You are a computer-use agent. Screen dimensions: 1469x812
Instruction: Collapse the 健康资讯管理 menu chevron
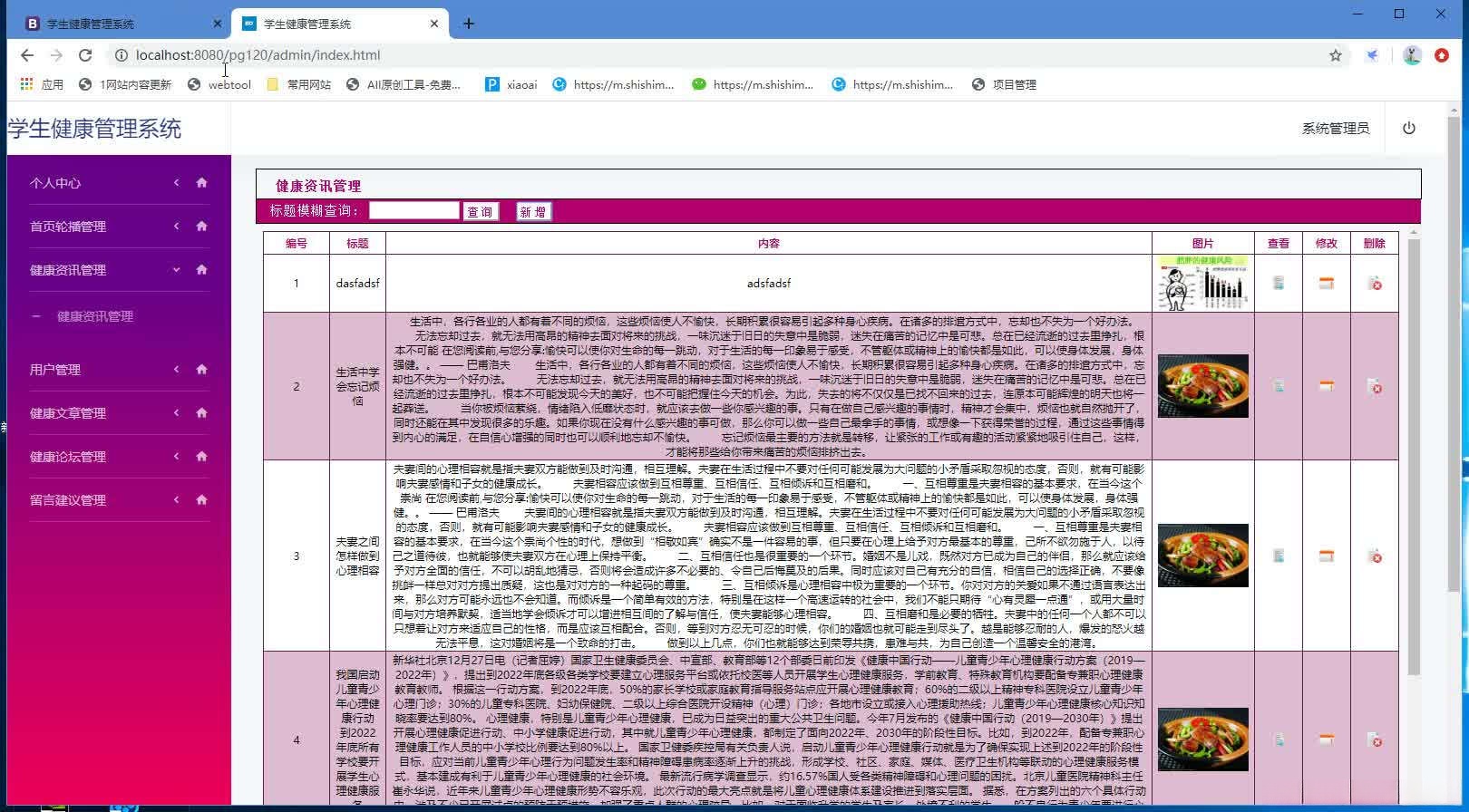pos(176,269)
